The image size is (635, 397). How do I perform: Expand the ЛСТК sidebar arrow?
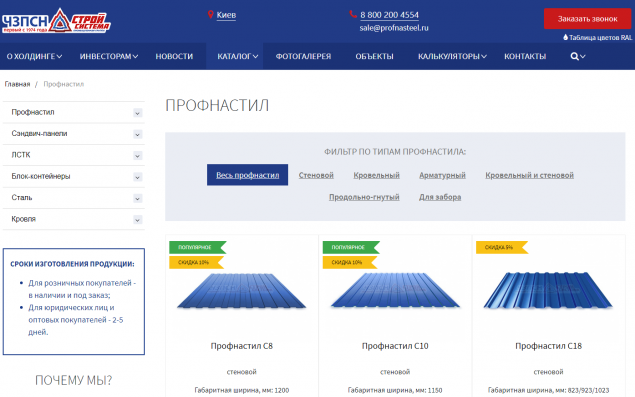click(138, 156)
